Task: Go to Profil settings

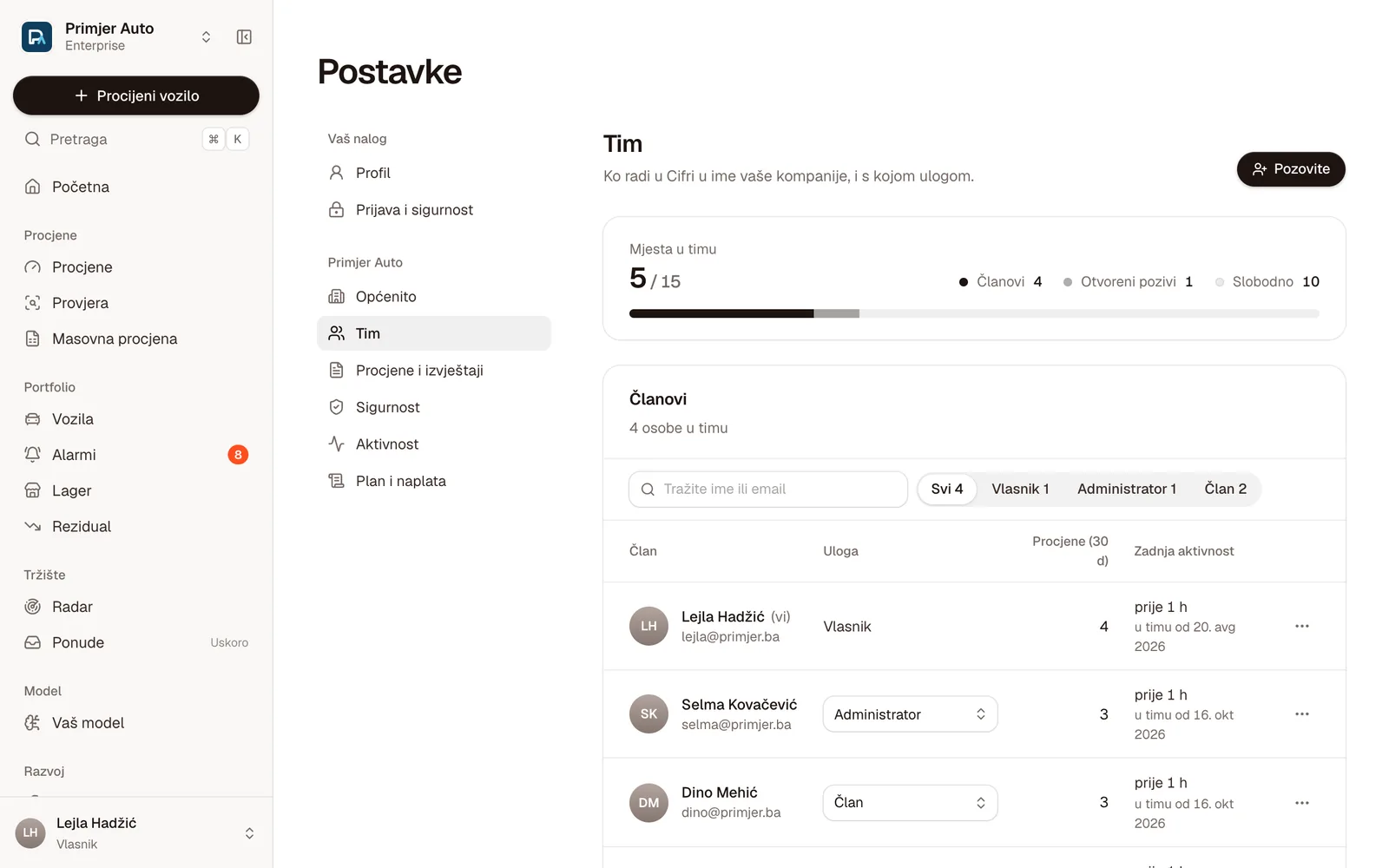Action: (x=434, y=173)
